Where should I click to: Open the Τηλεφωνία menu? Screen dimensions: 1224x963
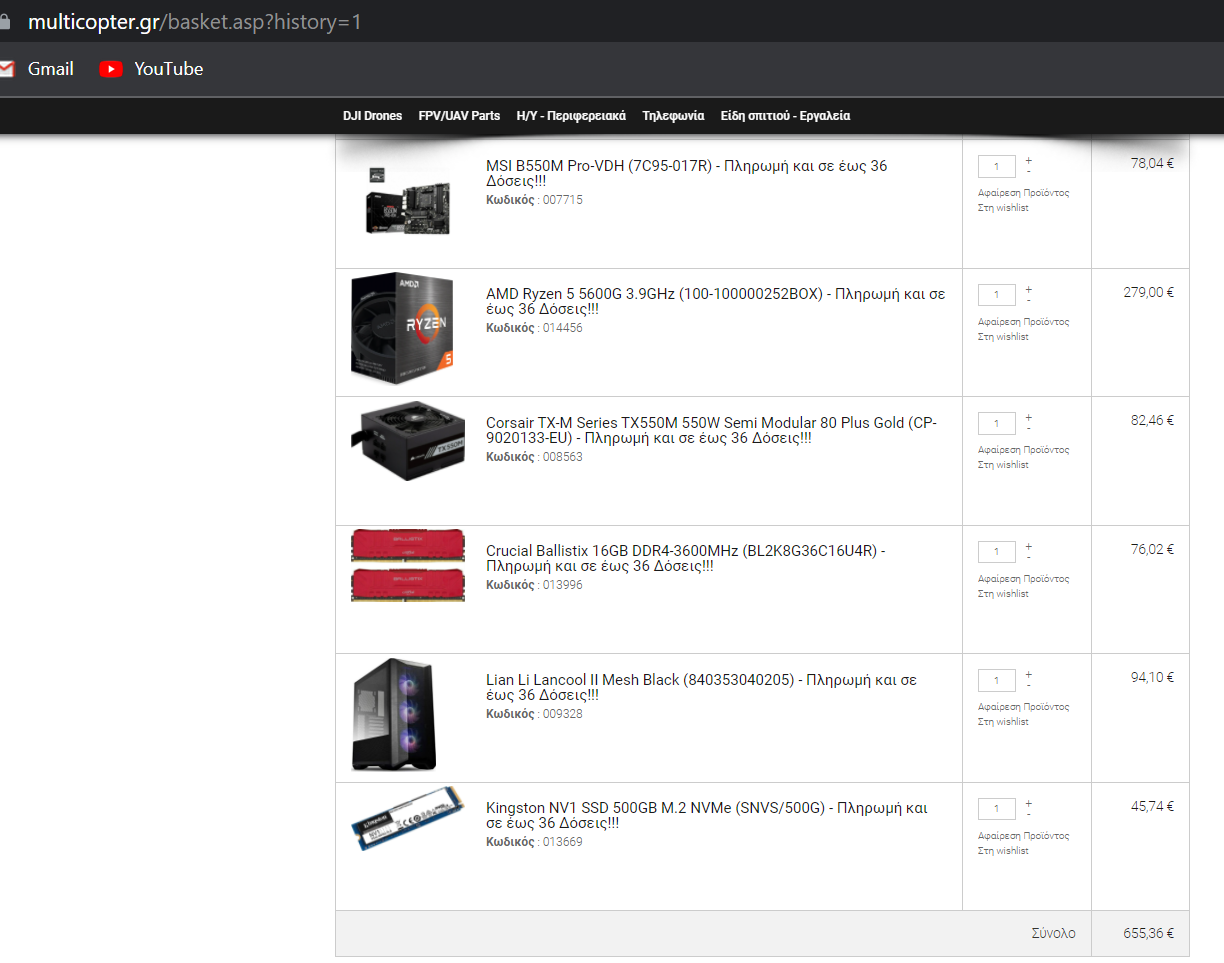(x=673, y=116)
